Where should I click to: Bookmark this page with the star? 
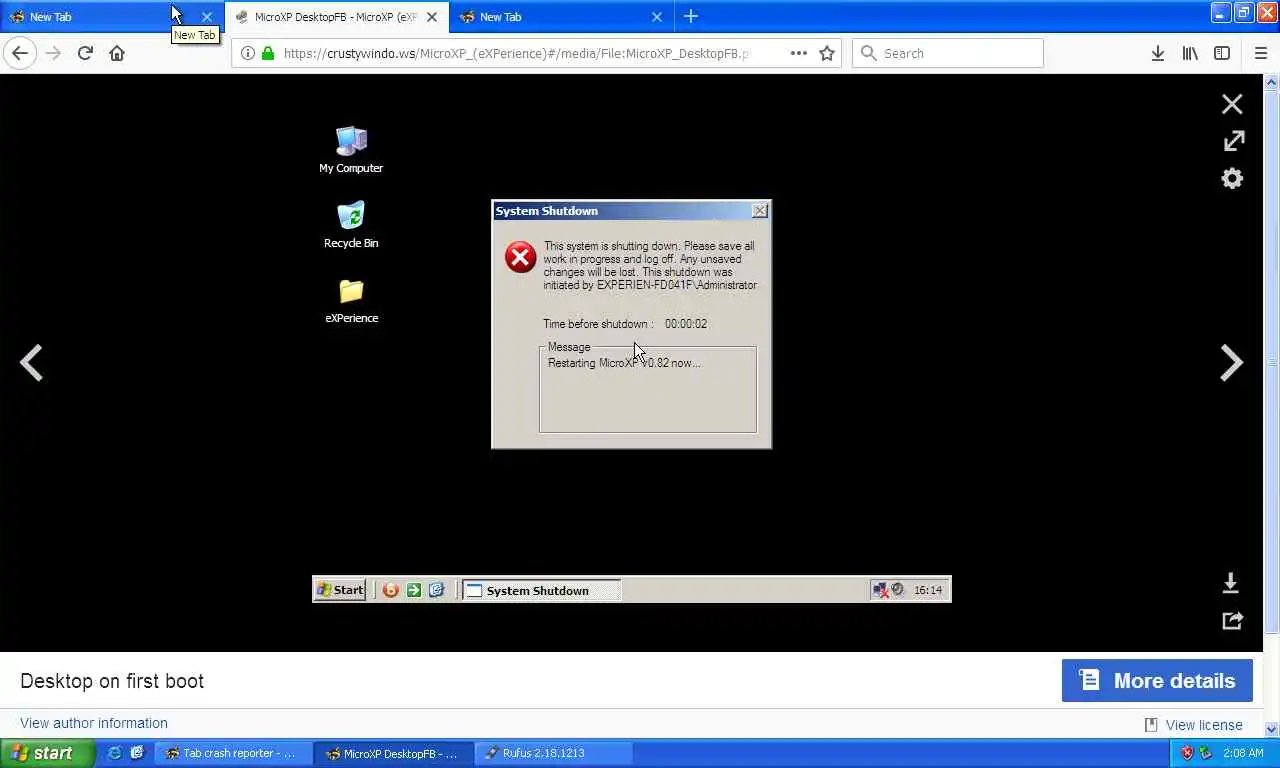pyautogui.click(x=827, y=53)
